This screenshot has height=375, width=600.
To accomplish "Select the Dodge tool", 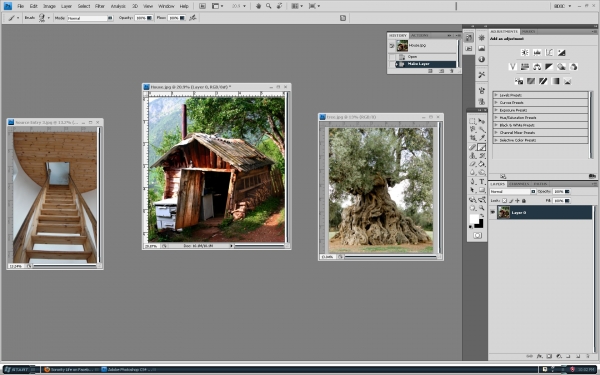I will click(482, 173).
